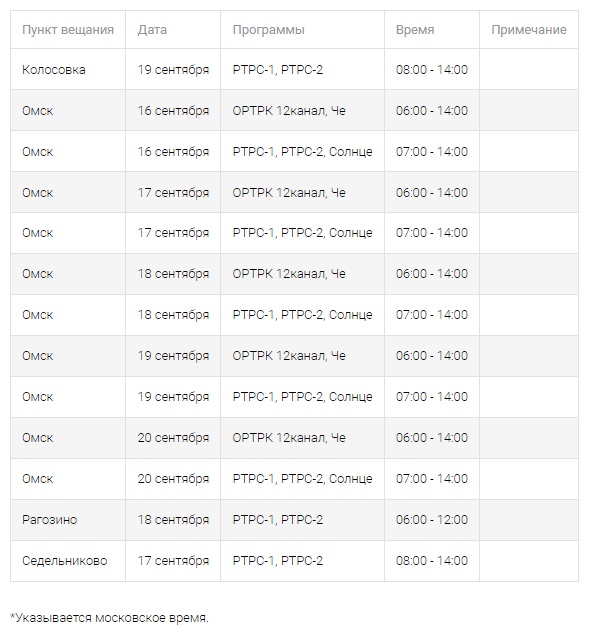This screenshot has width=592, height=626.
Task: Click the Примечание column header
Action: pyautogui.click(x=529, y=30)
